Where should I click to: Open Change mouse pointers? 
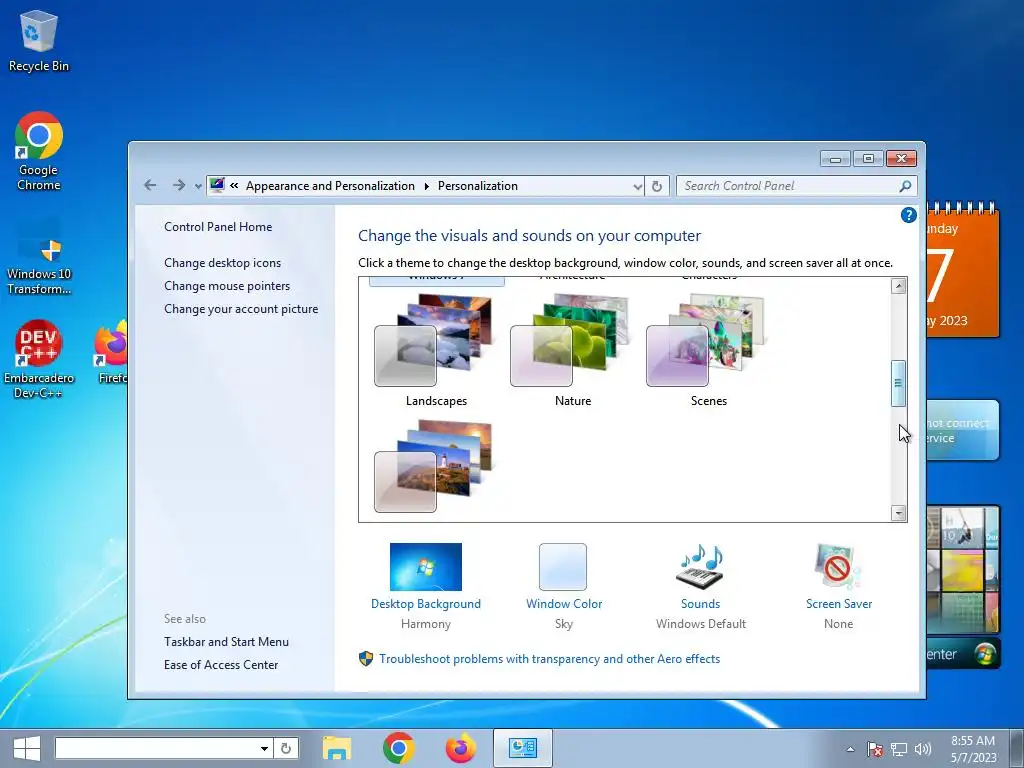point(227,285)
